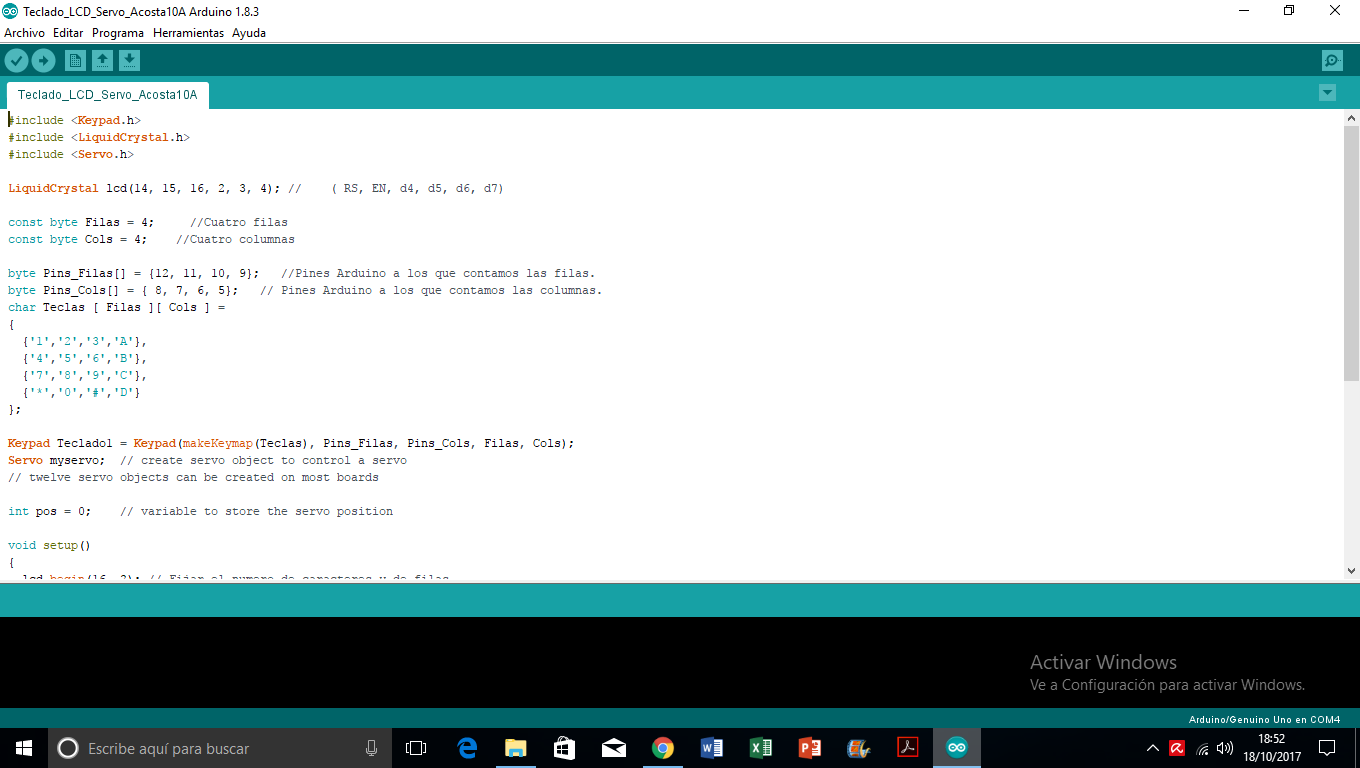Click the 'void setup()' line
The width and height of the screenshot is (1360, 768).
coord(49,545)
